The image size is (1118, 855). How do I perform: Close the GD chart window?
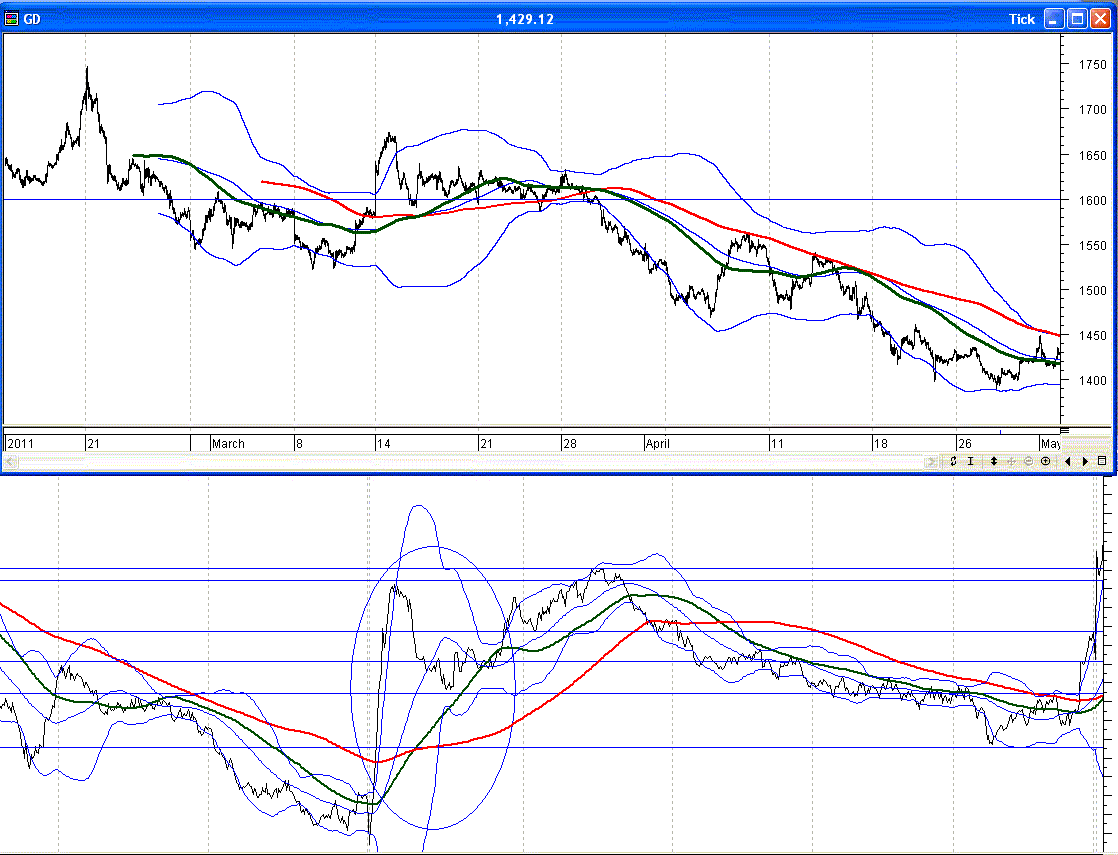(x=1100, y=19)
